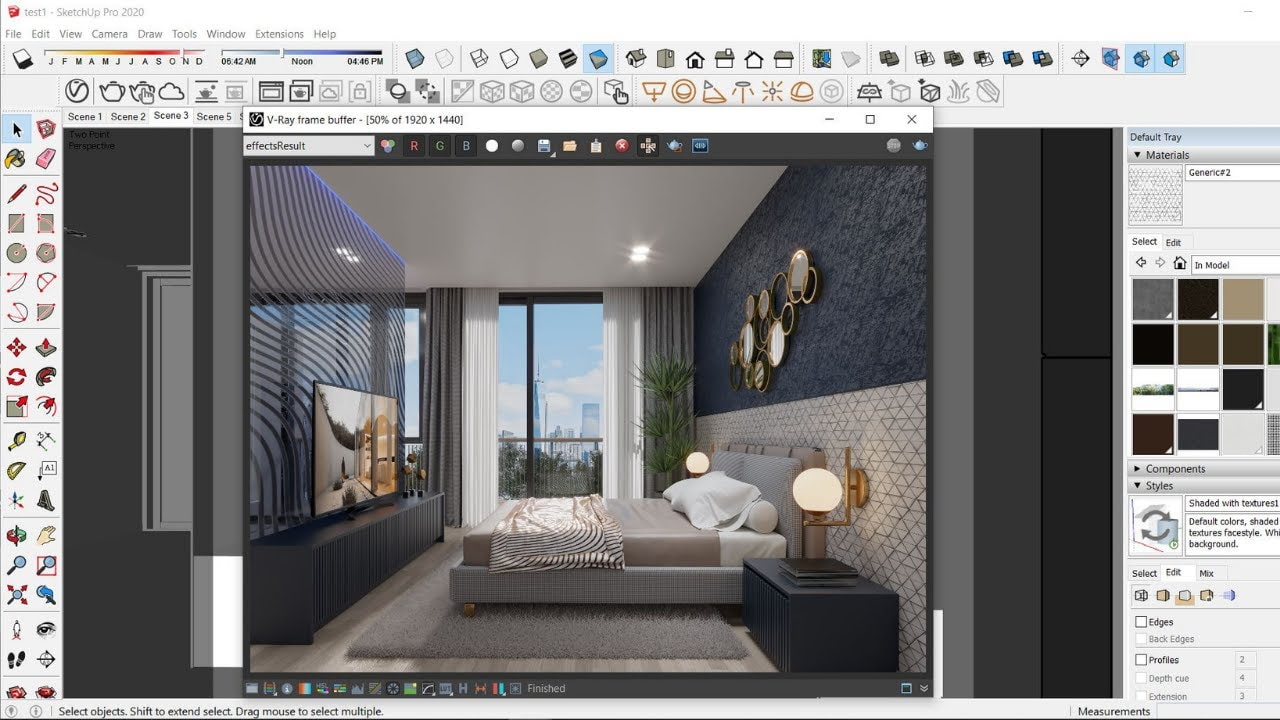Collapse the Materials panel
The height and width of the screenshot is (720, 1280).
[1166, 155]
